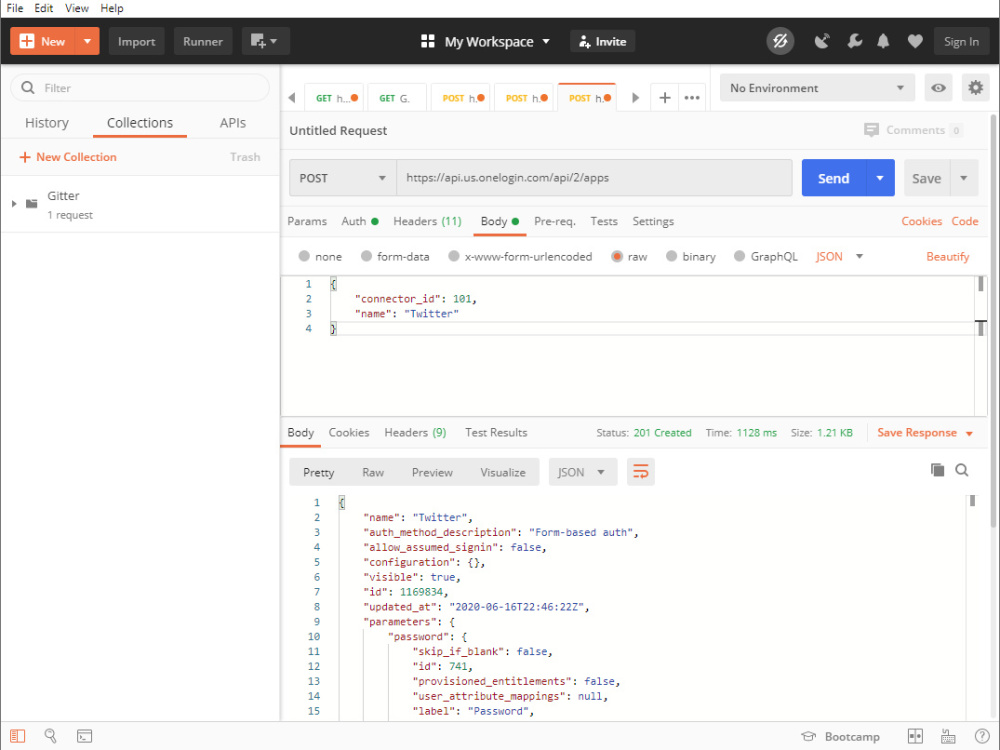Switch response view to Visualize
This screenshot has width=1000, height=750.
coord(503,473)
